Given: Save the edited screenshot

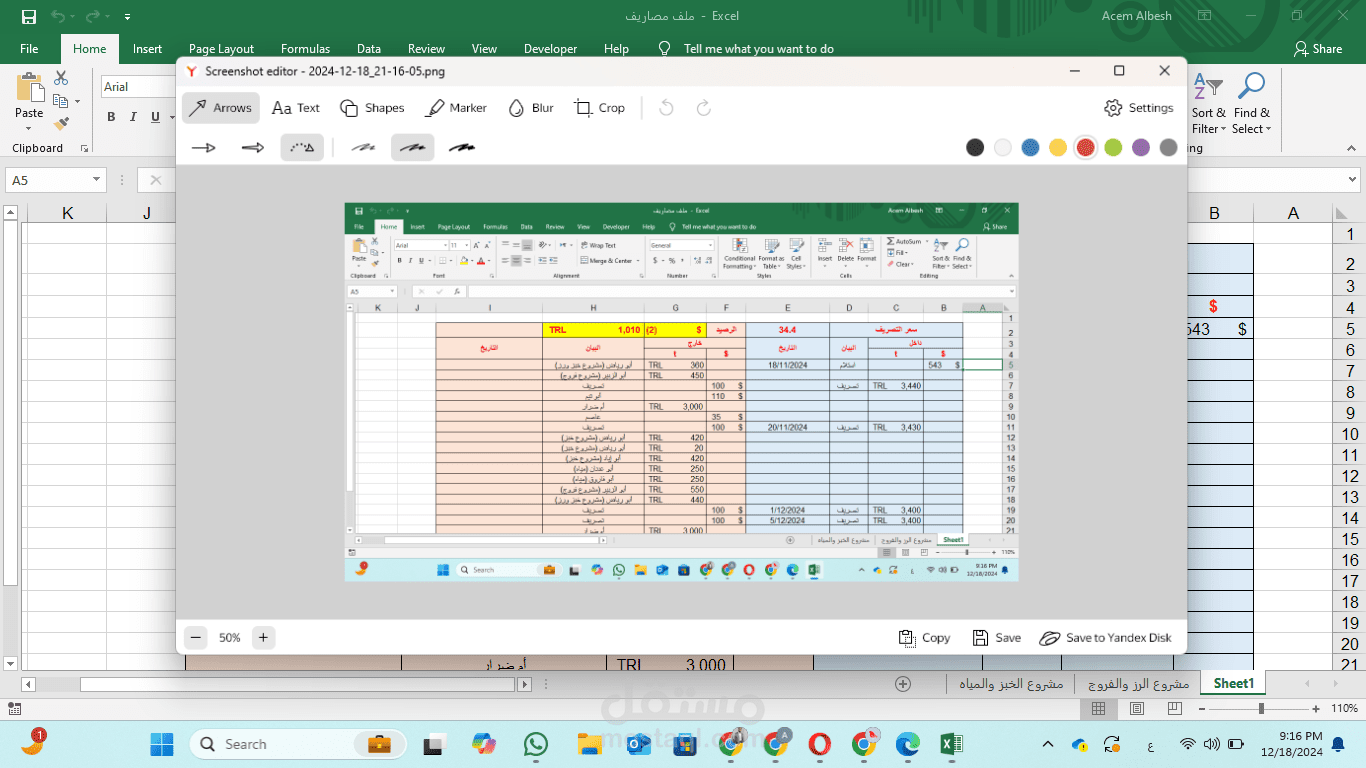Looking at the screenshot, I should point(997,638).
